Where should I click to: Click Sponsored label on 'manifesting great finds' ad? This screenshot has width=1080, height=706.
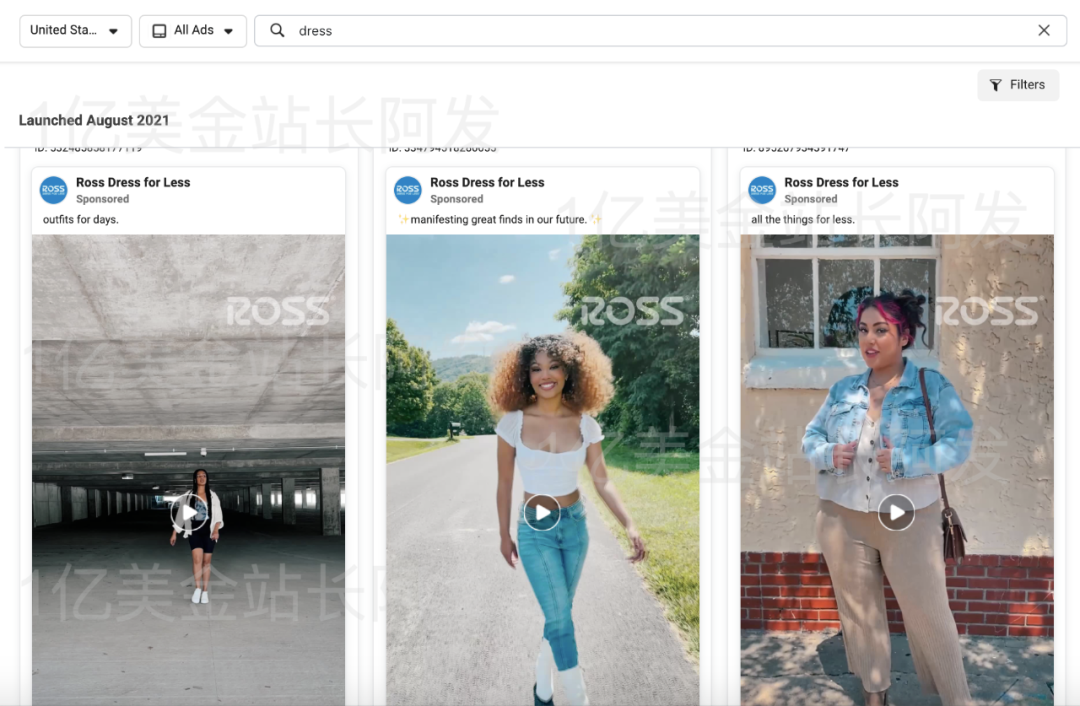457,199
